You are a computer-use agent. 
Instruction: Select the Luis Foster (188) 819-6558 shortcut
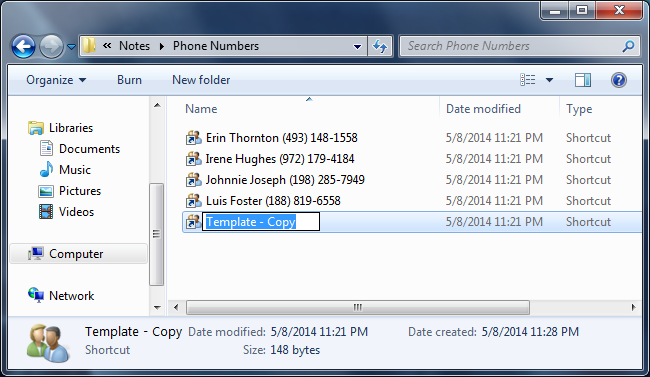pyautogui.click(x=273, y=201)
